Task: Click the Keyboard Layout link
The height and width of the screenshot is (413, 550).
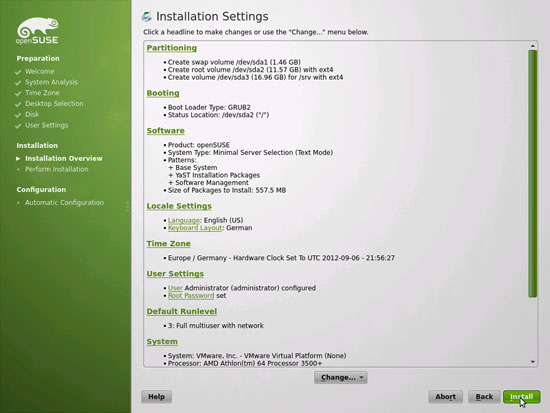Action: pos(195,228)
